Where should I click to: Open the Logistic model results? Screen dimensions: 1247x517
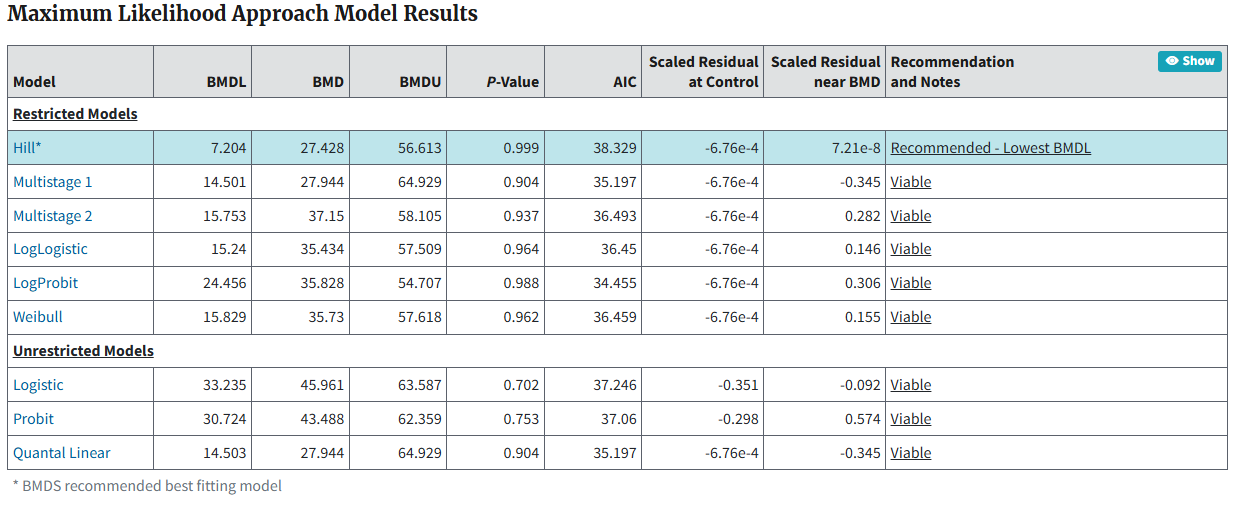tap(38, 385)
